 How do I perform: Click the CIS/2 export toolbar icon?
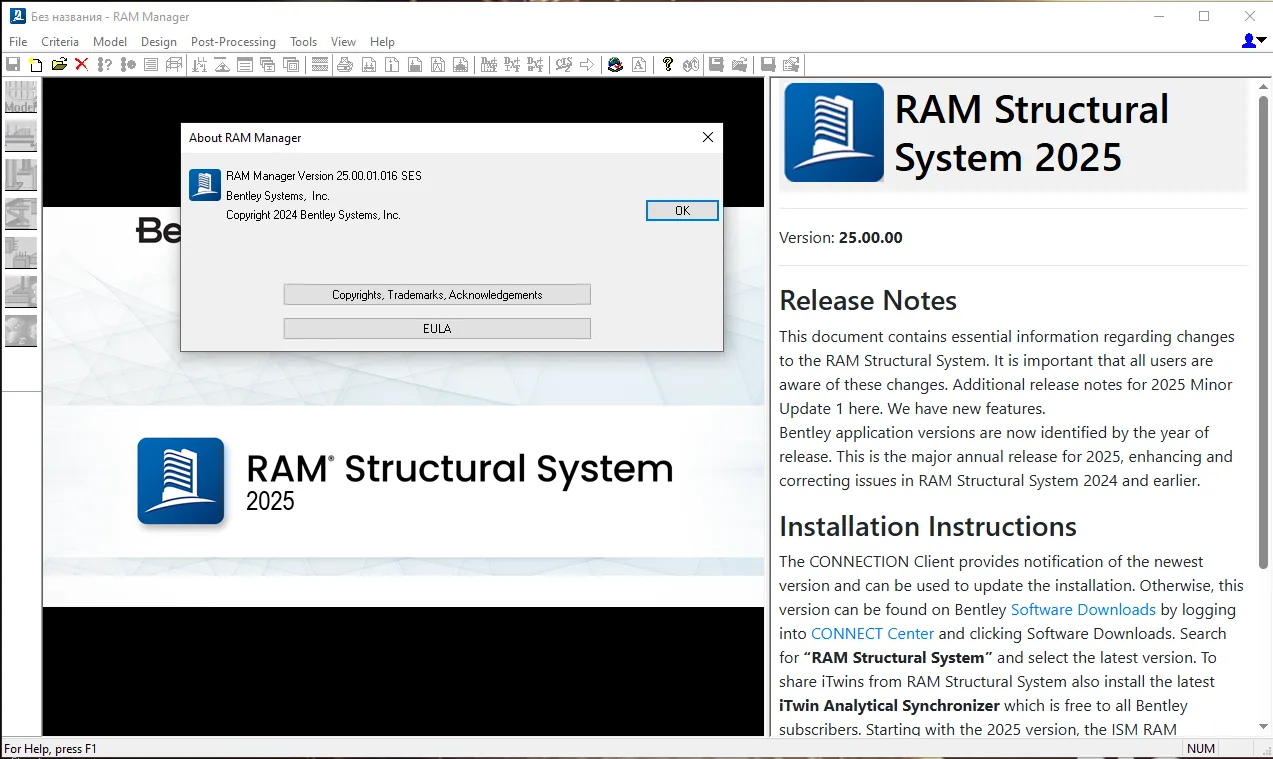[x=564, y=65]
